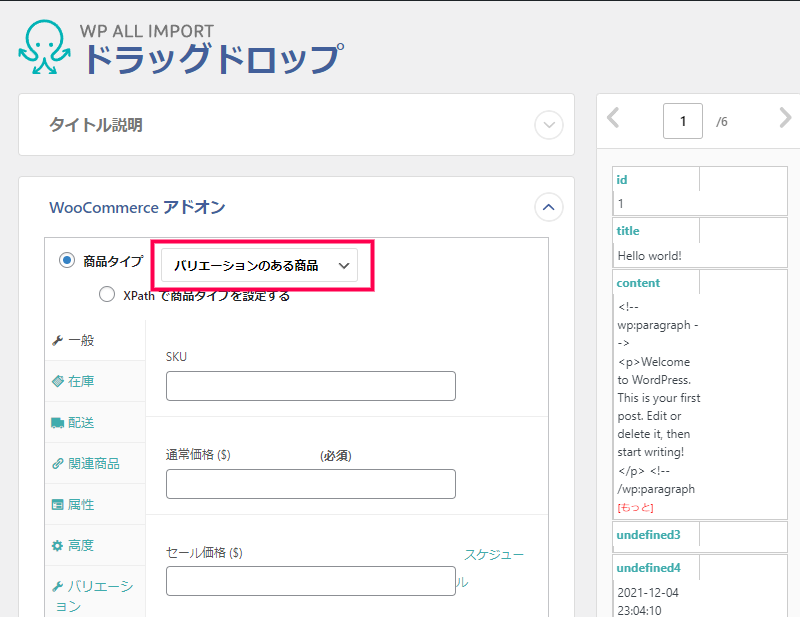Go to previous record with left arrow
Screen dimensions: 800x617
coord(613,118)
